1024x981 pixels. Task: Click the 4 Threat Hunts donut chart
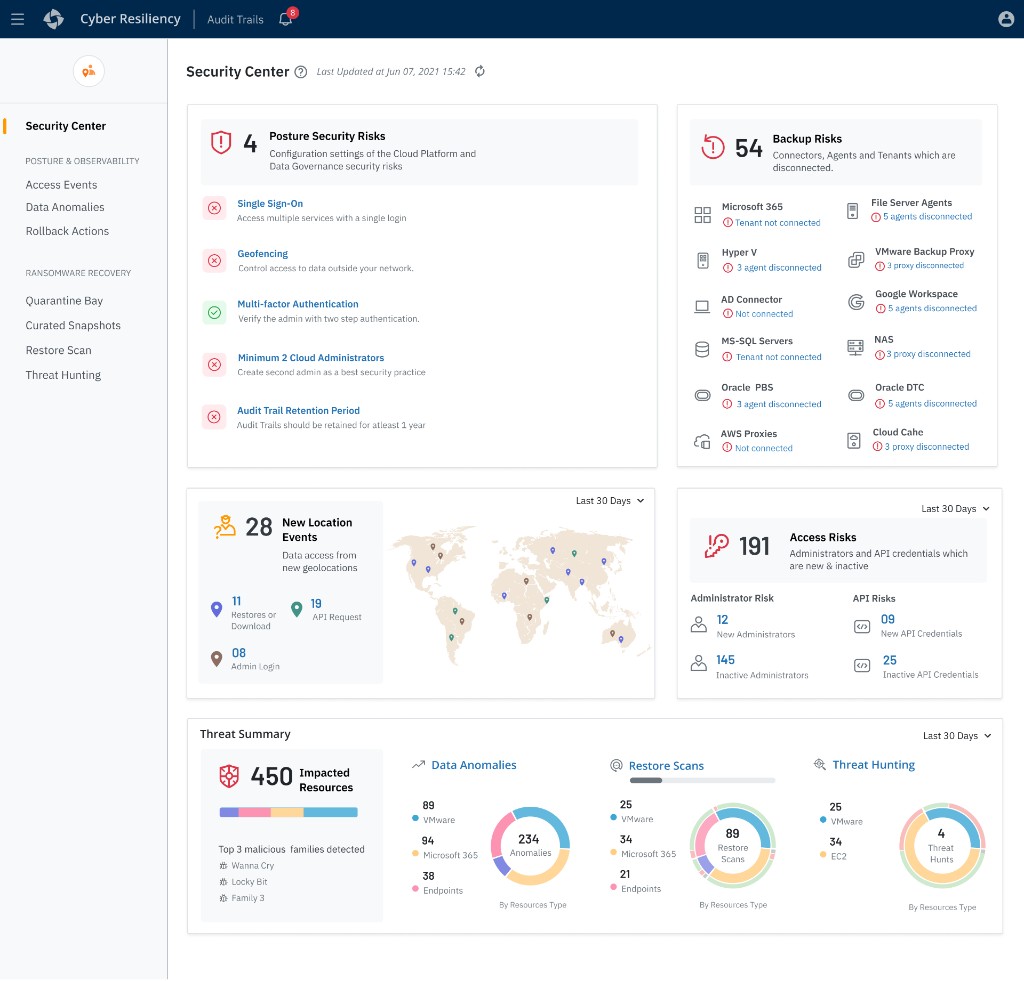[x=941, y=846]
